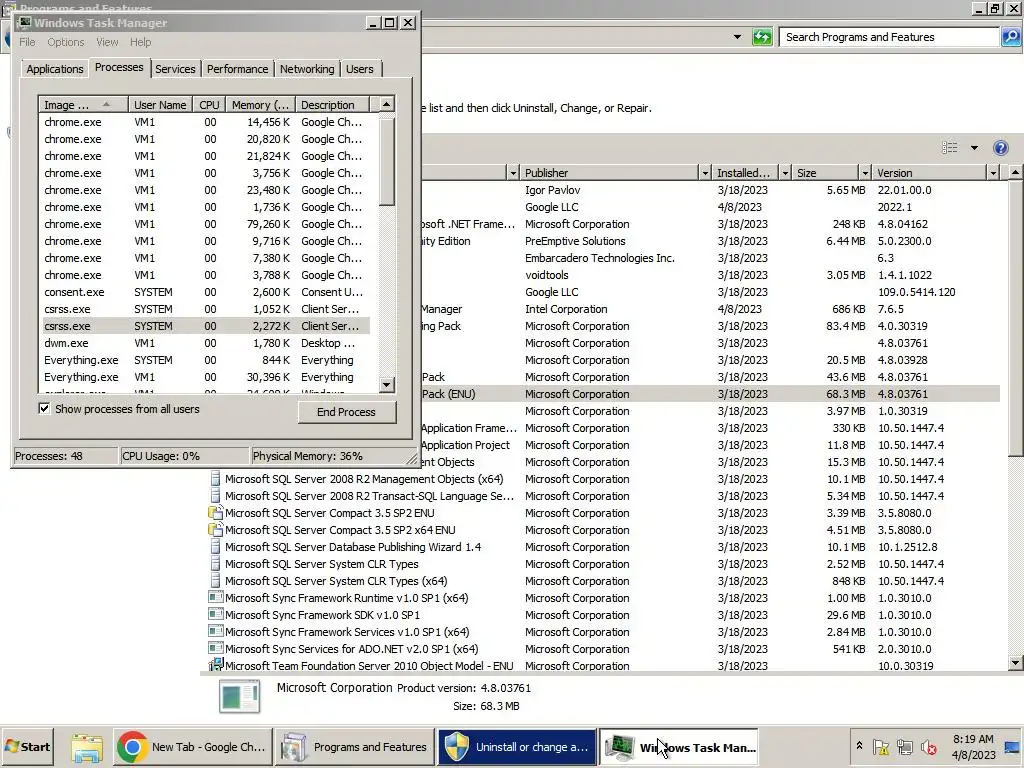Screen dimensions: 1024x768
Task: Switch to New Tab Google Chrome taskbar button
Action: point(192,747)
